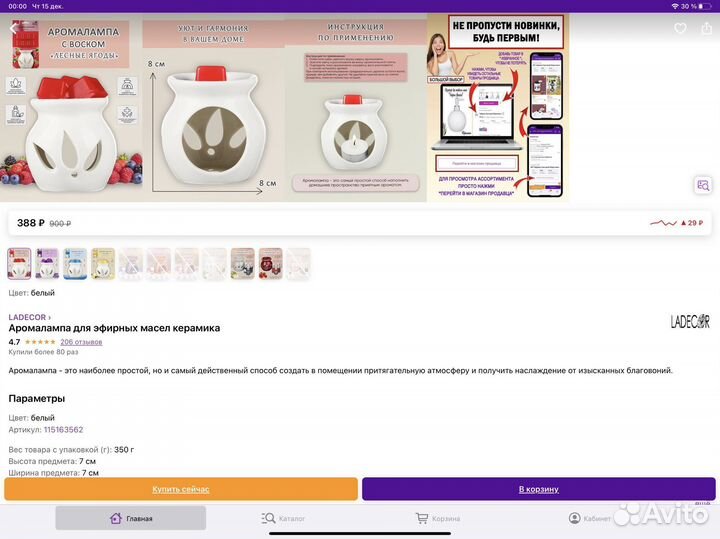Open similar image search icon
Screen dimensions: 720x539
703,185
